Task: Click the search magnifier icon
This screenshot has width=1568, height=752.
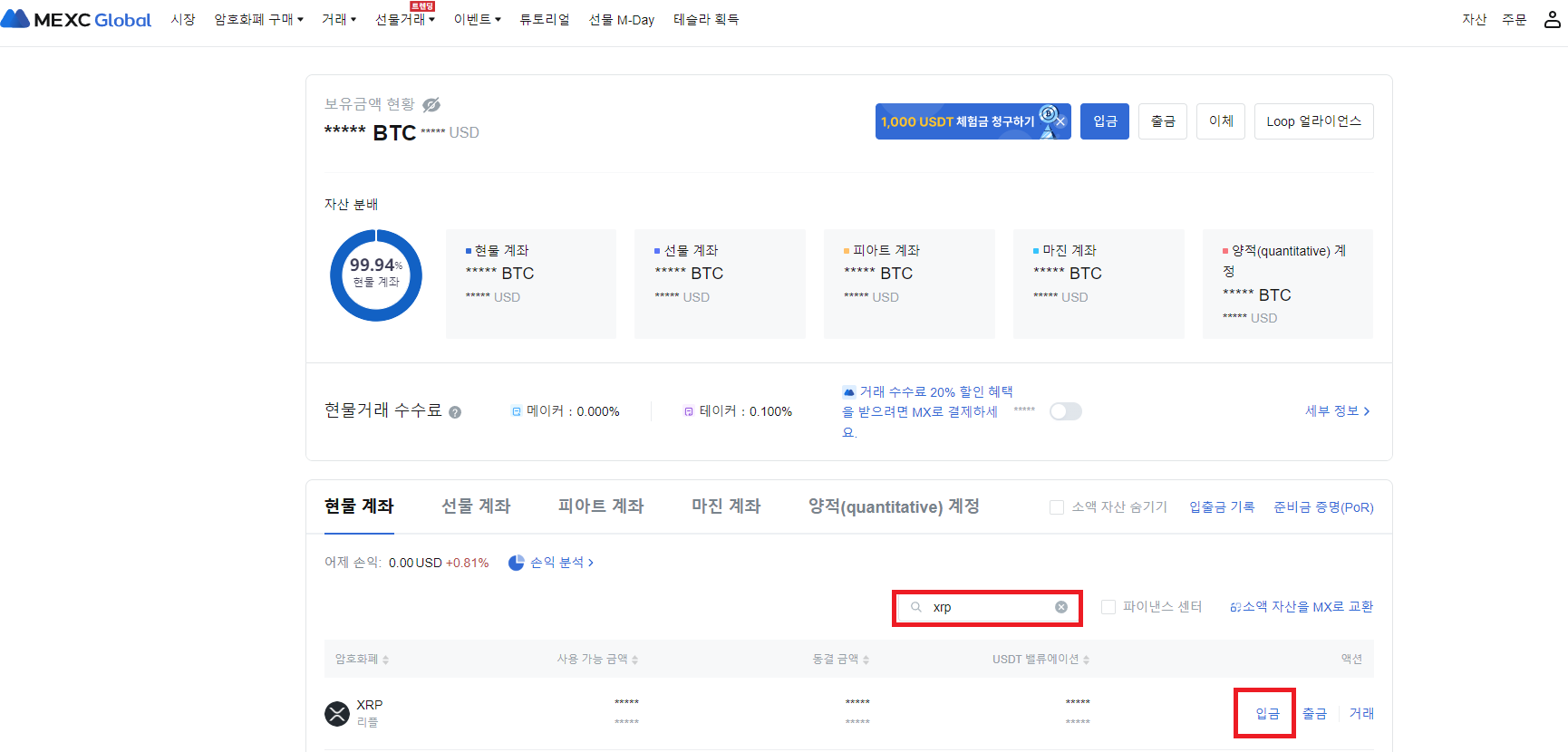Action: click(x=916, y=607)
